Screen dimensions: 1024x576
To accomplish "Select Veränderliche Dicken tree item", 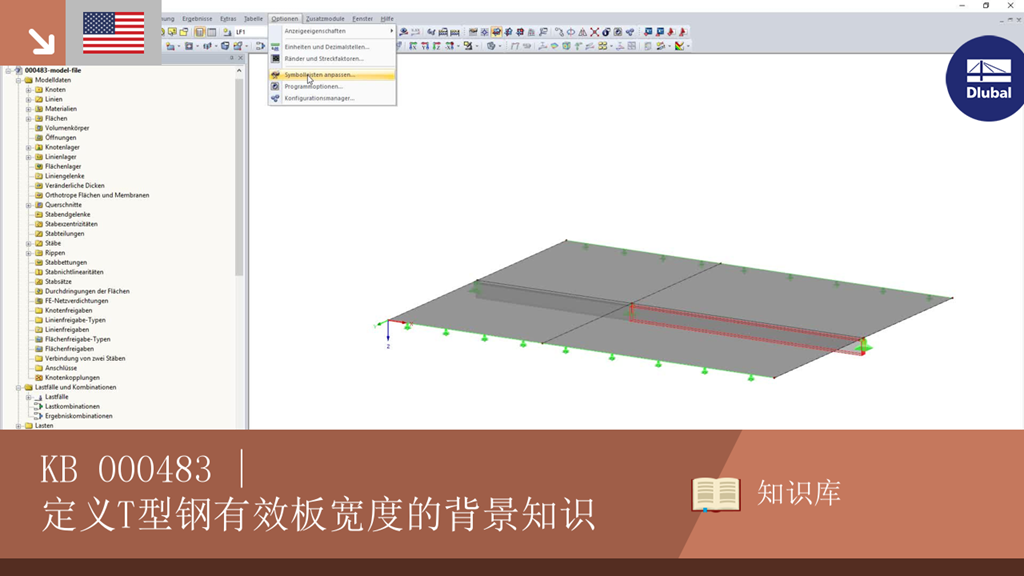I will click(74, 185).
